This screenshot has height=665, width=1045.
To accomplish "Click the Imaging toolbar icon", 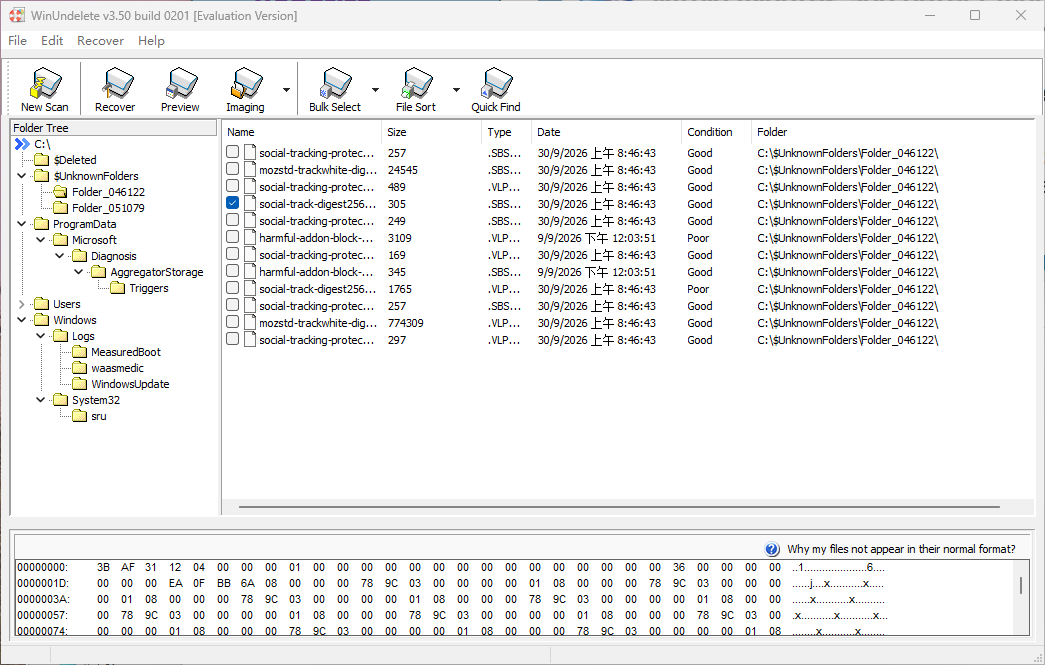I will click(245, 89).
